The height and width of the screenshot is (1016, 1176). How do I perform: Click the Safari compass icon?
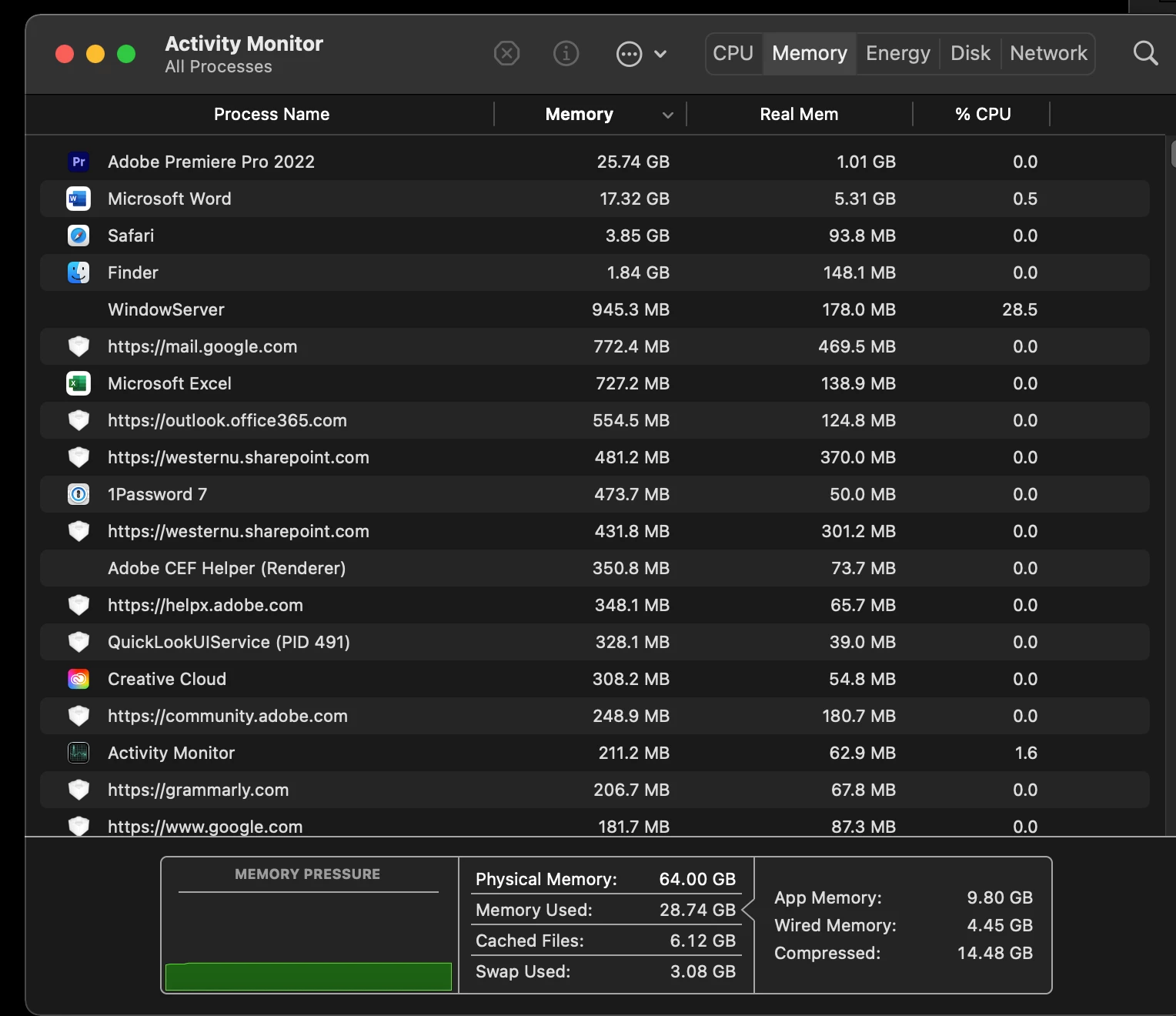[x=79, y=236]
